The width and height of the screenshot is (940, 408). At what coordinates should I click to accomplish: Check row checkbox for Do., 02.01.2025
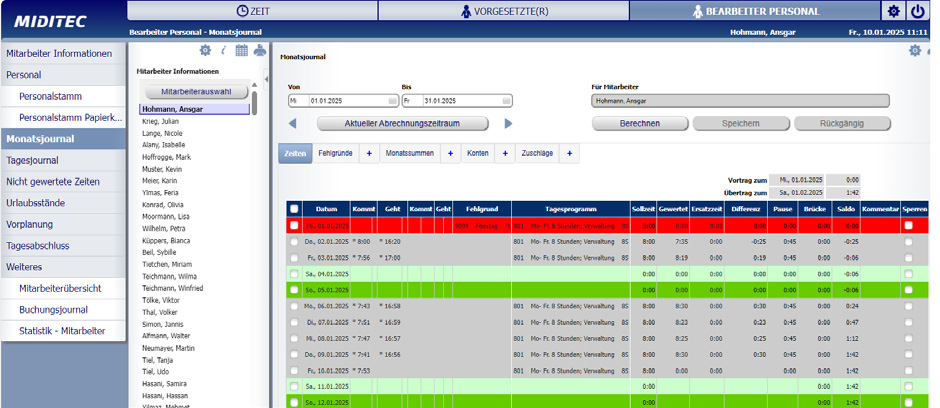tap(294, 242)
